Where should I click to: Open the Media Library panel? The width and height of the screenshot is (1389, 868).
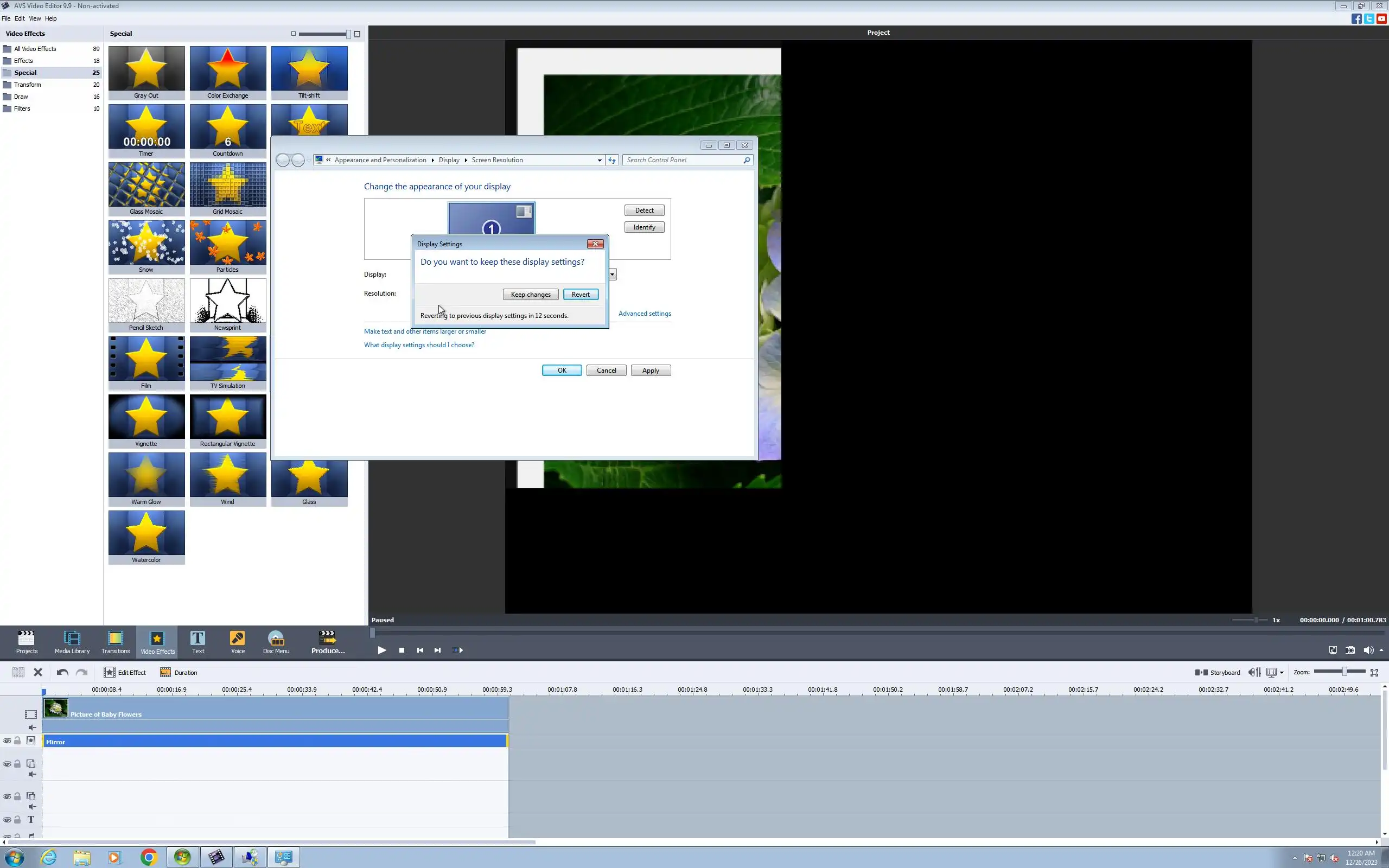tap(72, 641)
